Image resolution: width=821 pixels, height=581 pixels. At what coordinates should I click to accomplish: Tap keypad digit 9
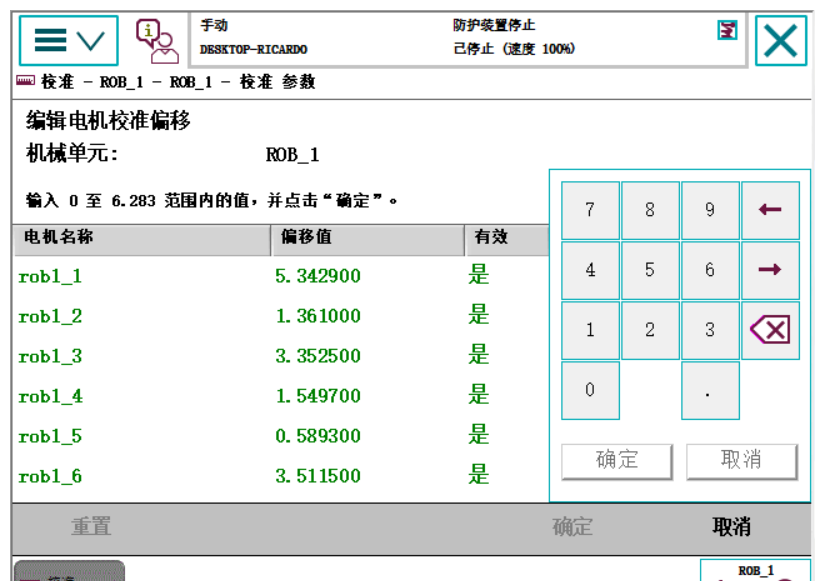710,210
